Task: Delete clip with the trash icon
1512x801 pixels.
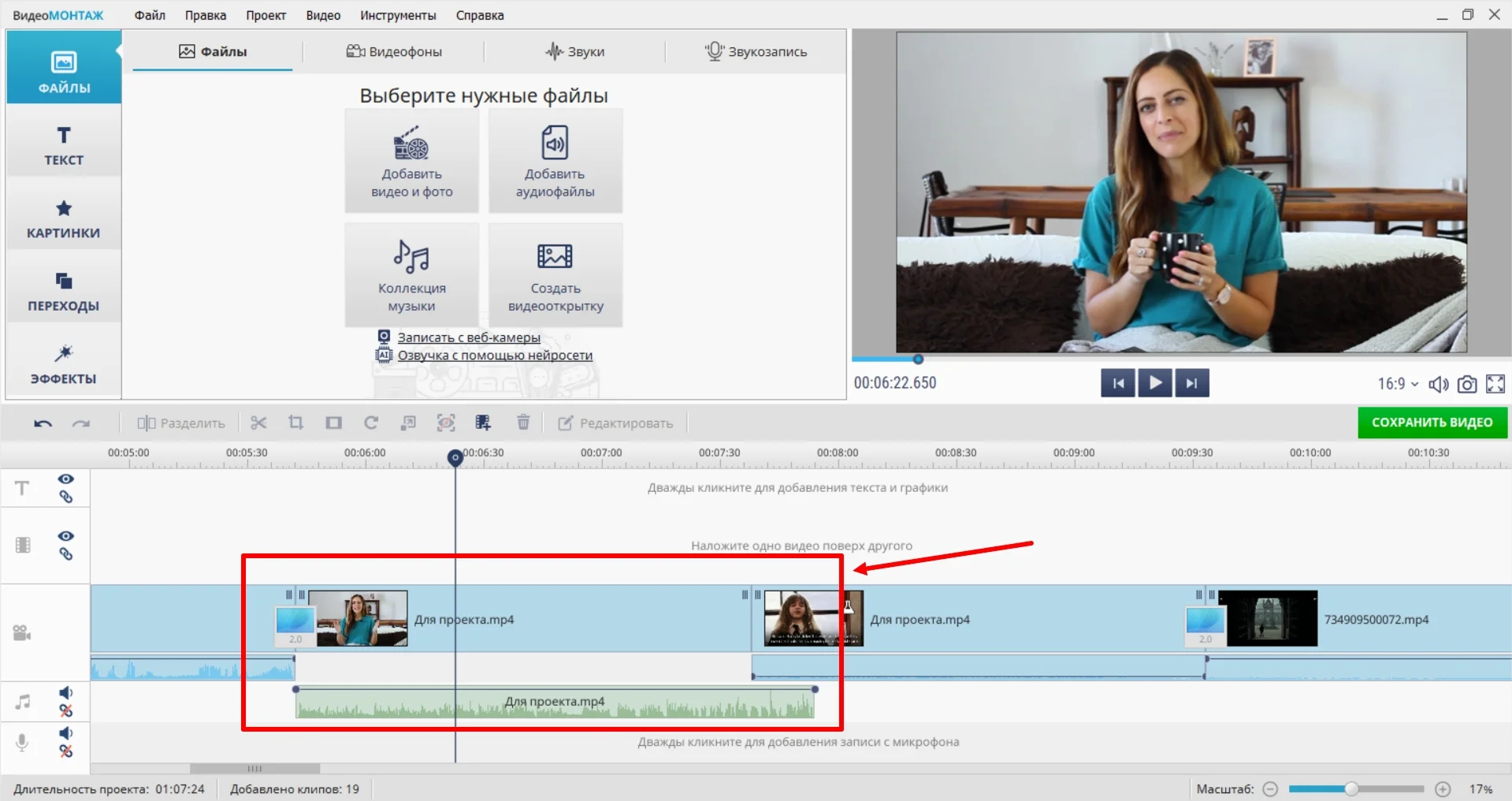Action: [x=523, y=423]
